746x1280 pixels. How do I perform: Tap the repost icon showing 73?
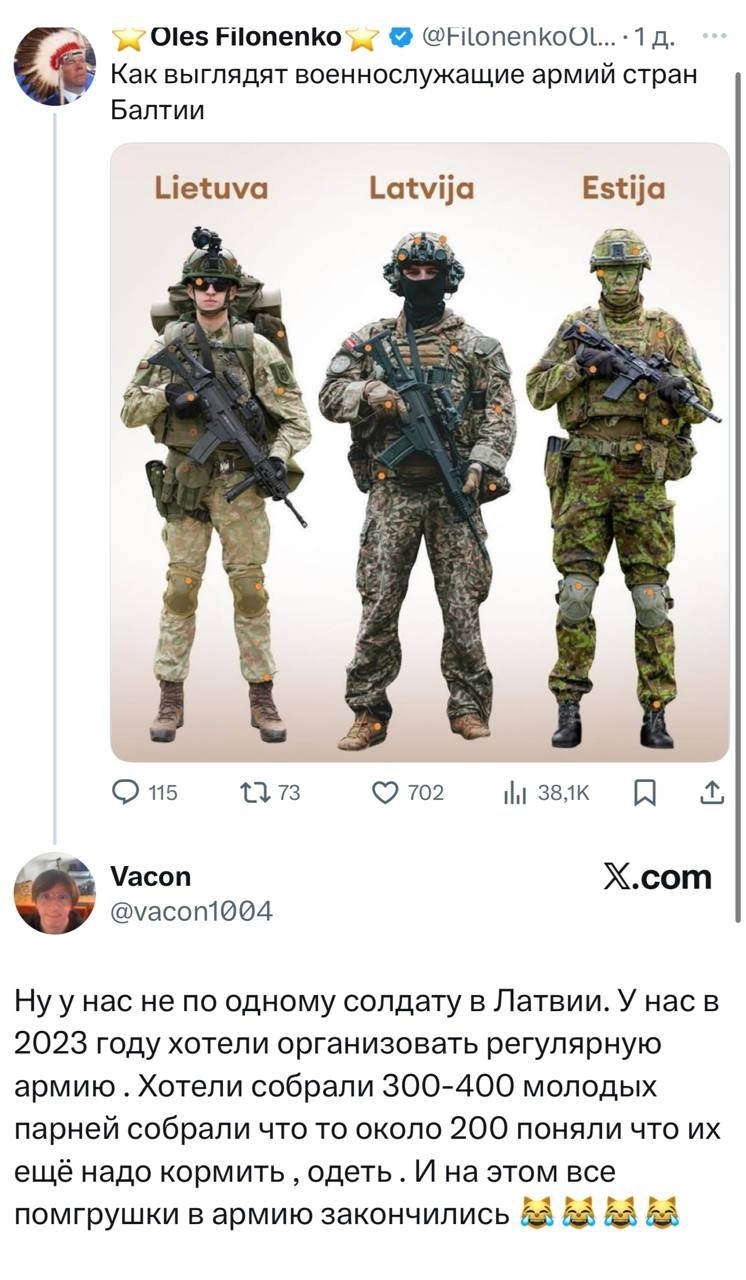click(254, 793)
